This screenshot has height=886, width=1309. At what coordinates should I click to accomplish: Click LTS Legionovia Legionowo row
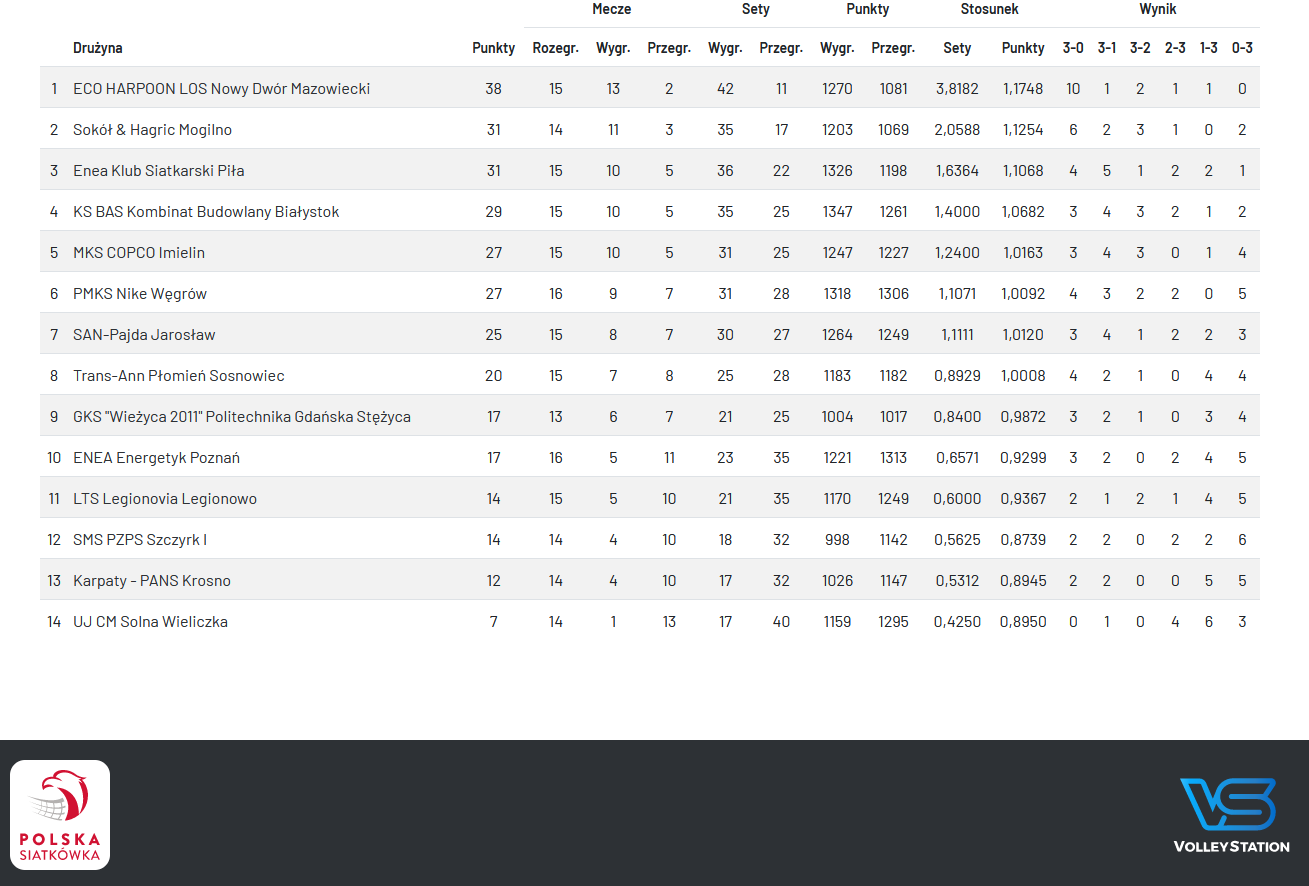(165, 499)
